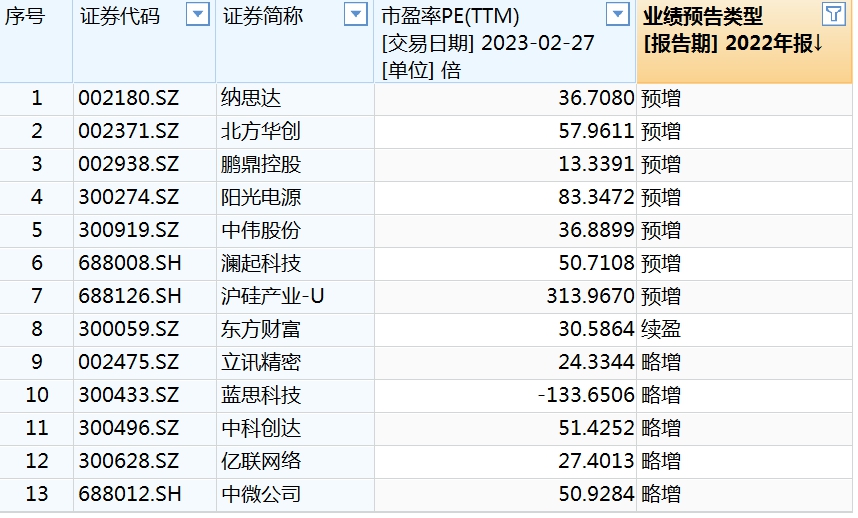Select PE value 50.7108

(x=596, y=263)
